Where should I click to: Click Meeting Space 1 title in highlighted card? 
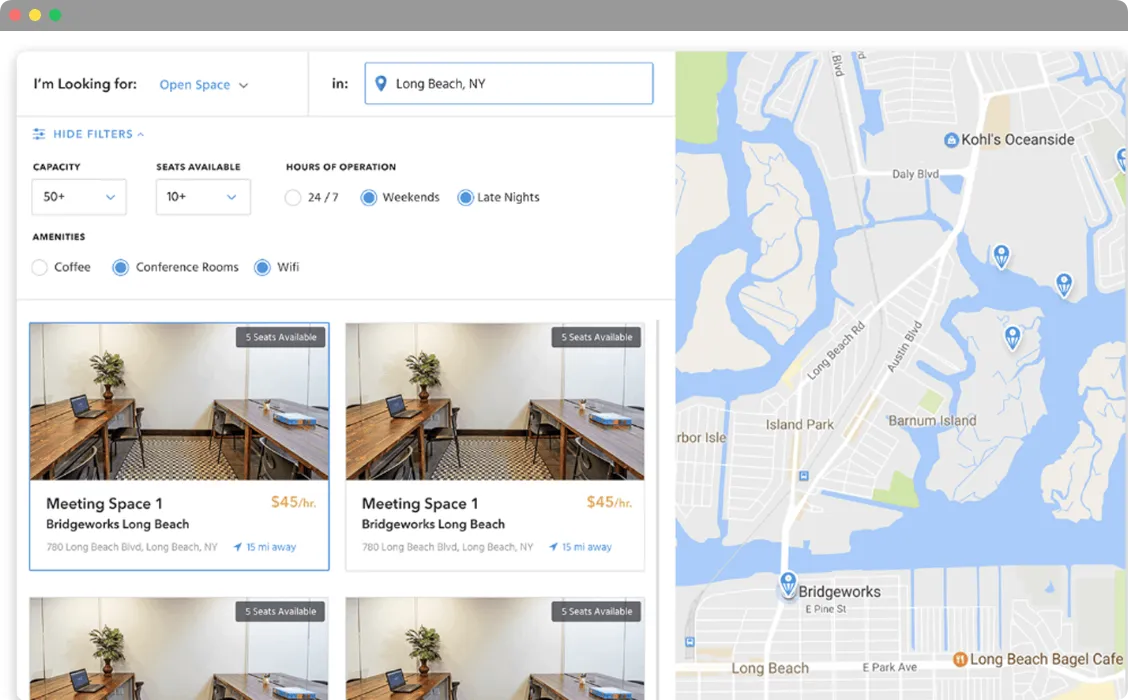point(104,504)
